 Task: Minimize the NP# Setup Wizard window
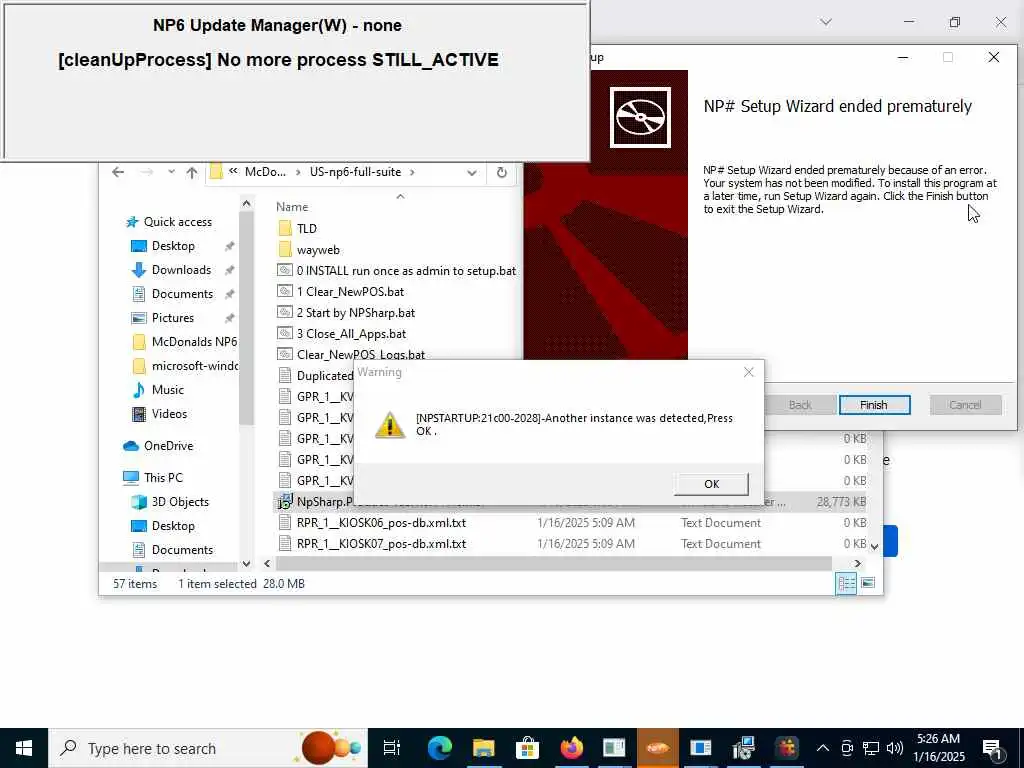coord(903,57)
